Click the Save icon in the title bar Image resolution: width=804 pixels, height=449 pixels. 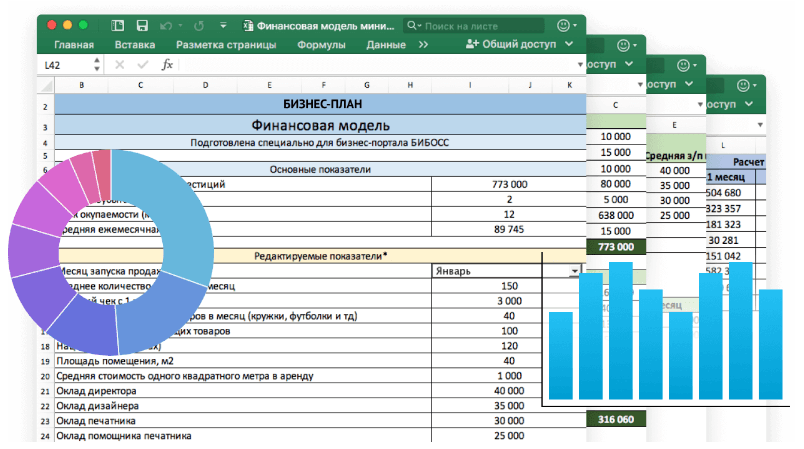pos(142,26)
